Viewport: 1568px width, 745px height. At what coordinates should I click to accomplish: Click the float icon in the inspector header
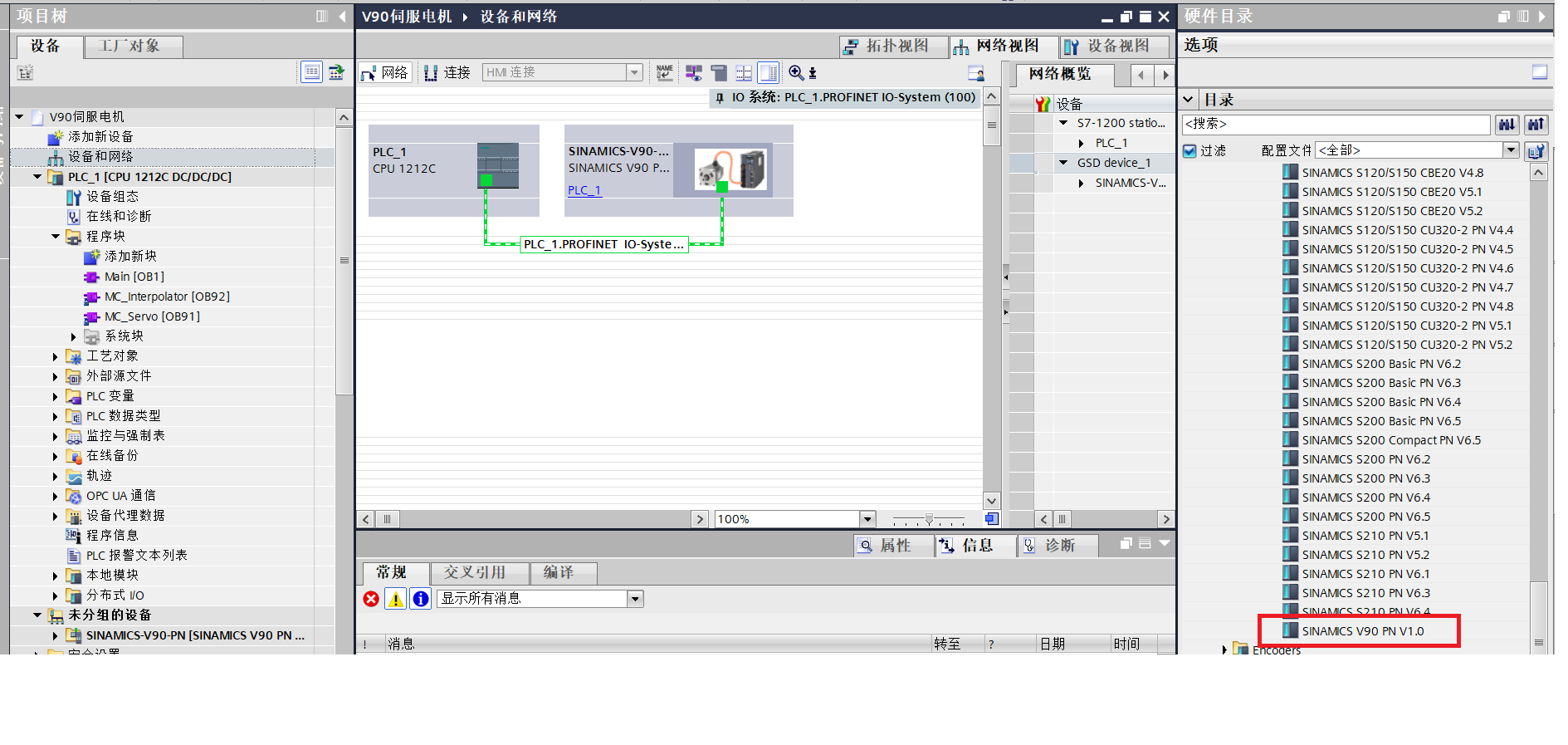tap(1126, 544)
